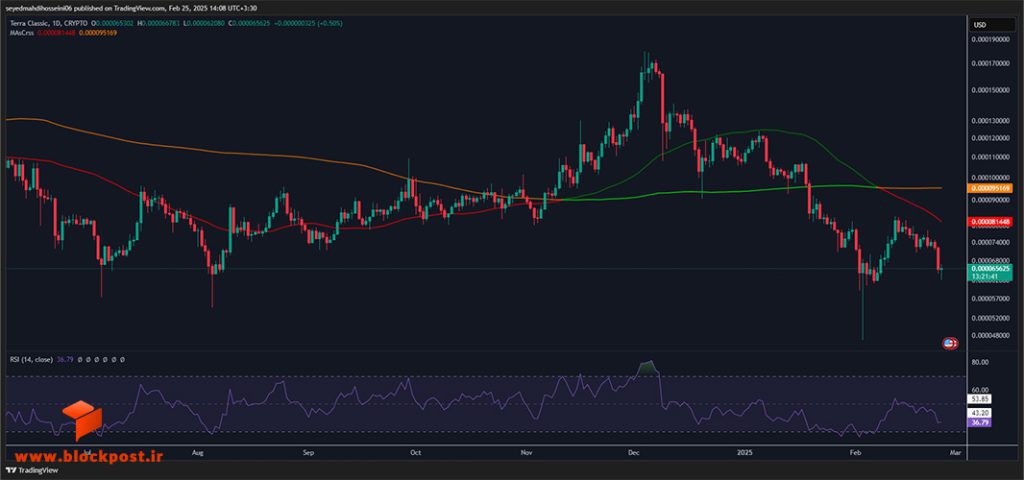Click the 0.000190000 price scale label

[x=991, y=40]
